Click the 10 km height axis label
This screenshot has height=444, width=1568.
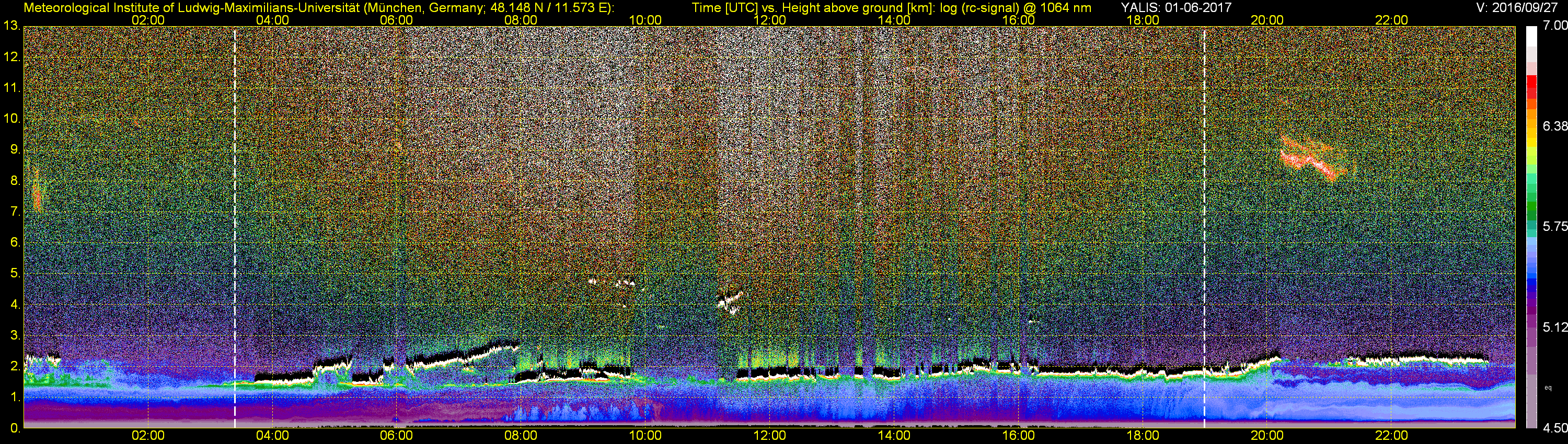point(11,119)
